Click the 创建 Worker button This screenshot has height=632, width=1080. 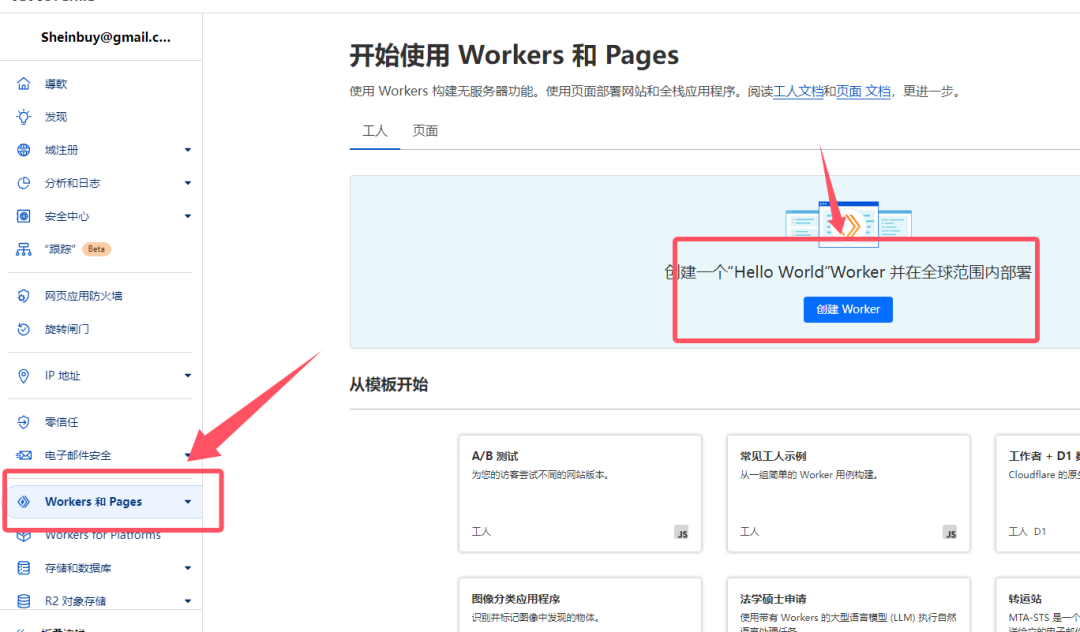(x=848, y=310)
